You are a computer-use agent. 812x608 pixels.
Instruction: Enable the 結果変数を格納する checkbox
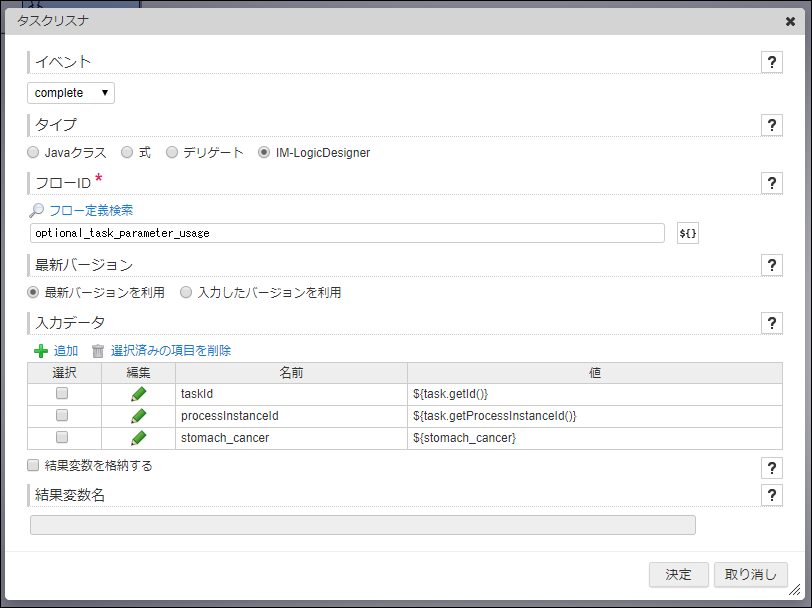[x=32, y=467]
